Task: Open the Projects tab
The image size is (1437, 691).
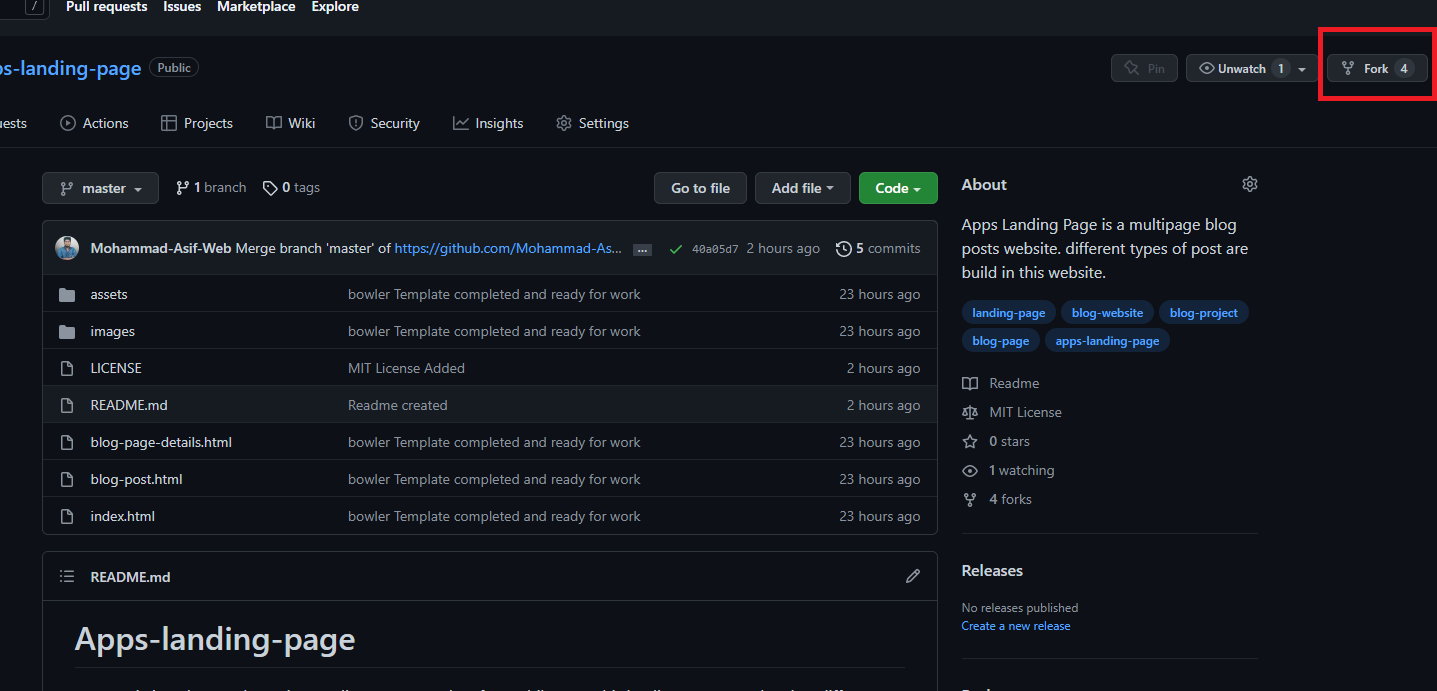Action: click(x=197, y=123)
